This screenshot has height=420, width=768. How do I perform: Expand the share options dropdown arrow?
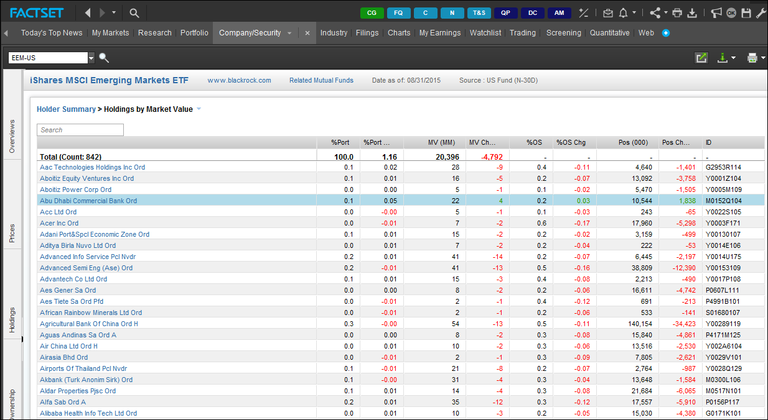pos(666,13)
